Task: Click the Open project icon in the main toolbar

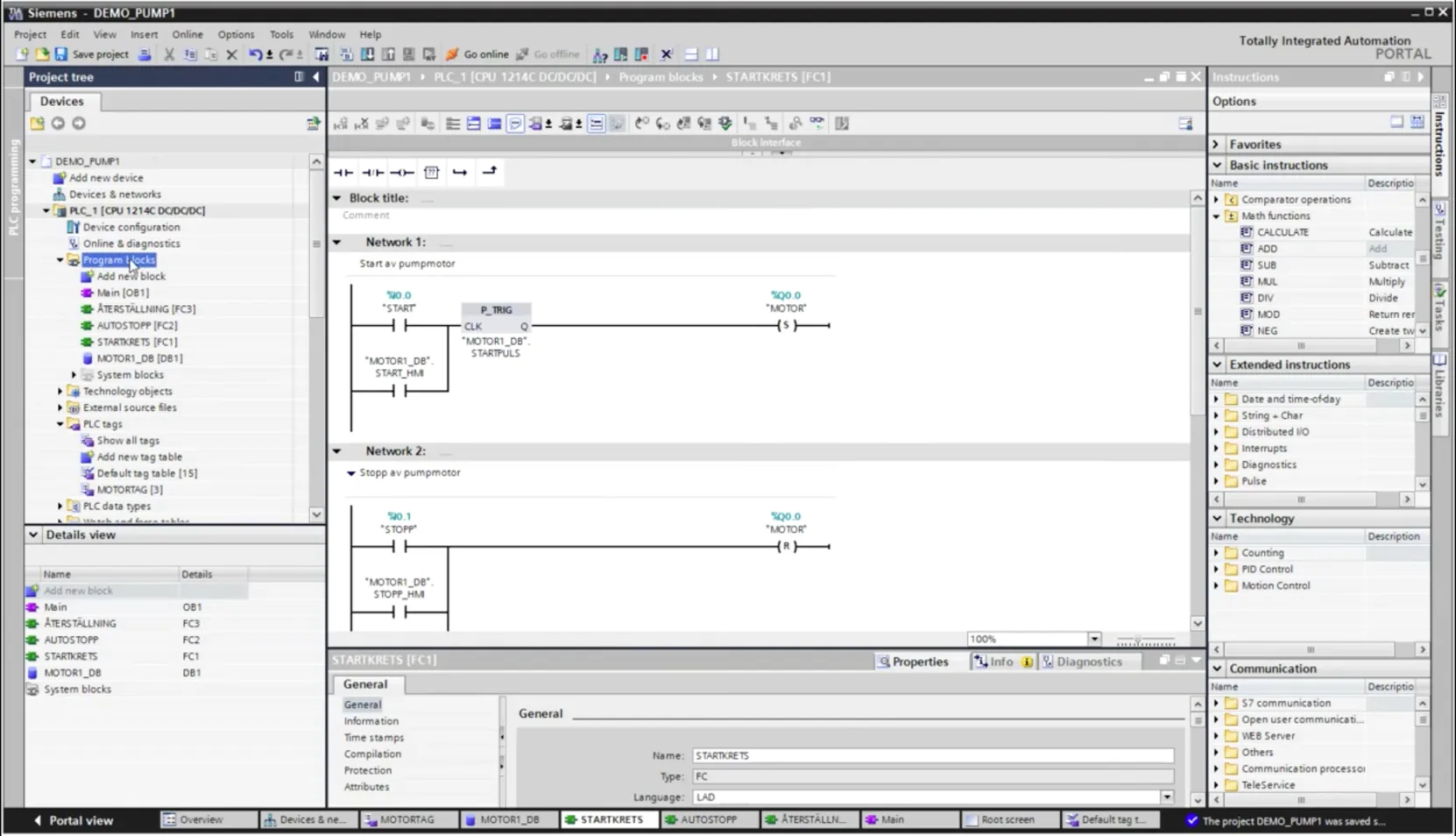Action: click(x=42, y=54)
